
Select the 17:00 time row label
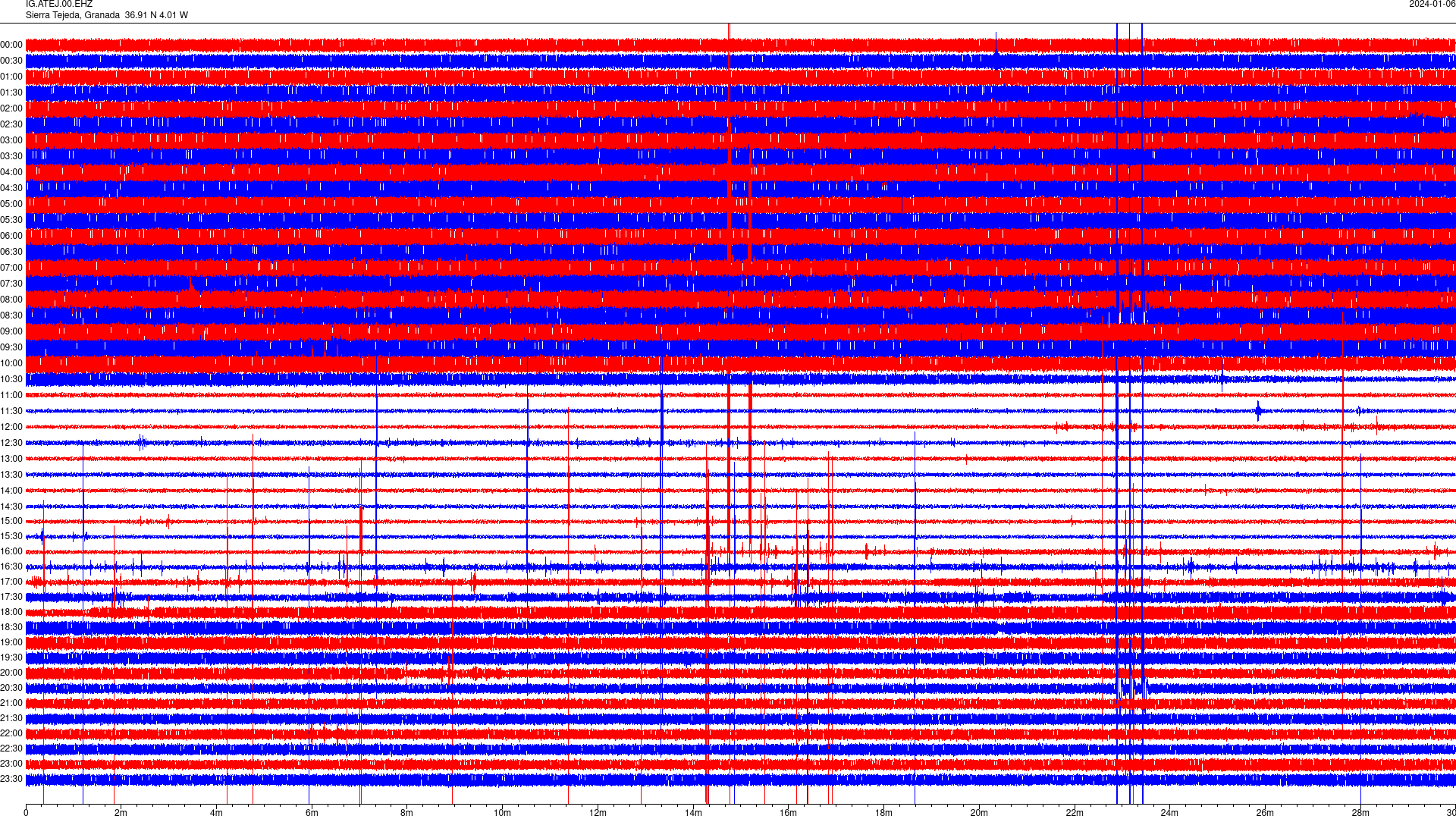pos(11,582)
